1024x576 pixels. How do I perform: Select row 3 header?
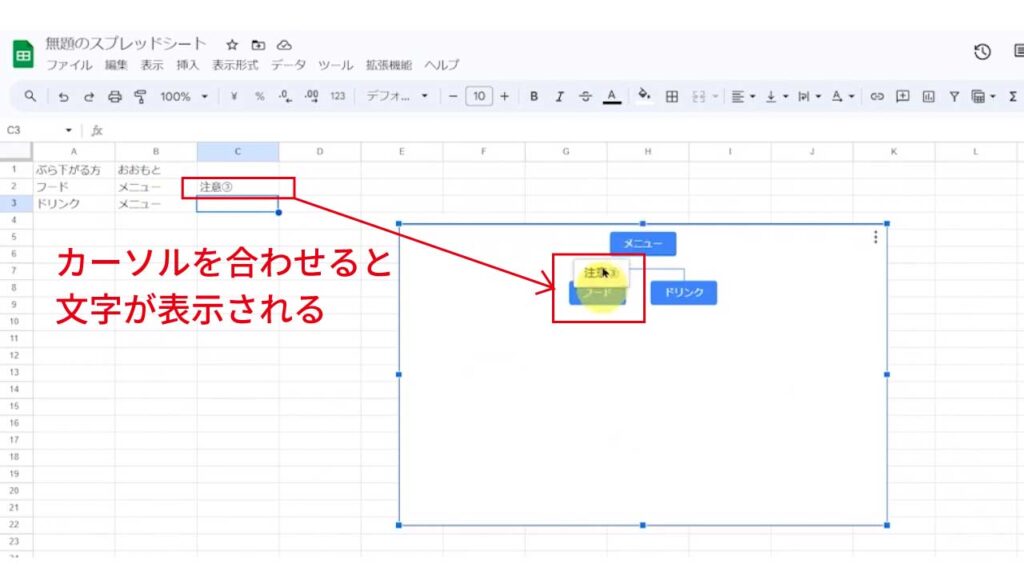16,204
